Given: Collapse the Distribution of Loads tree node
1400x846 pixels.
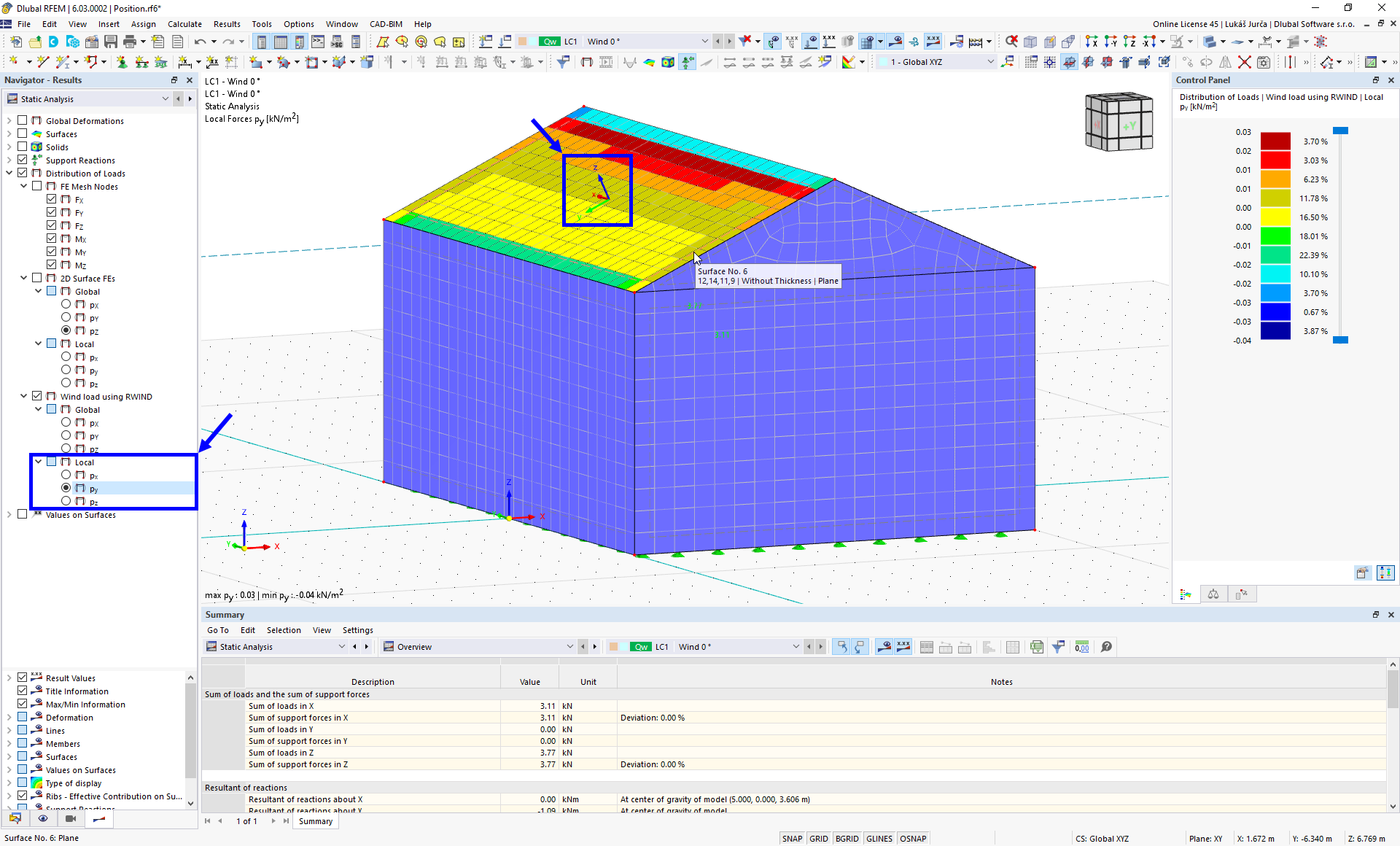Looking at the screenshot, I should 9,173.
